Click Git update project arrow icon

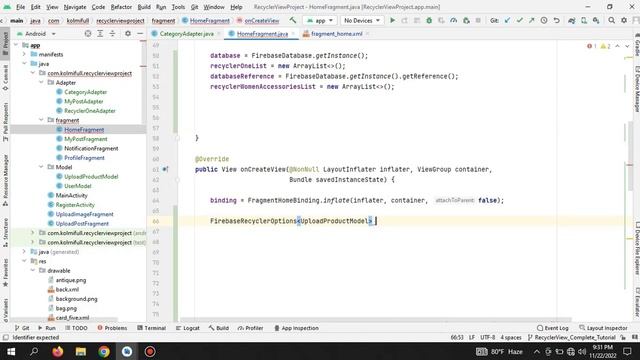pos(507,20)
